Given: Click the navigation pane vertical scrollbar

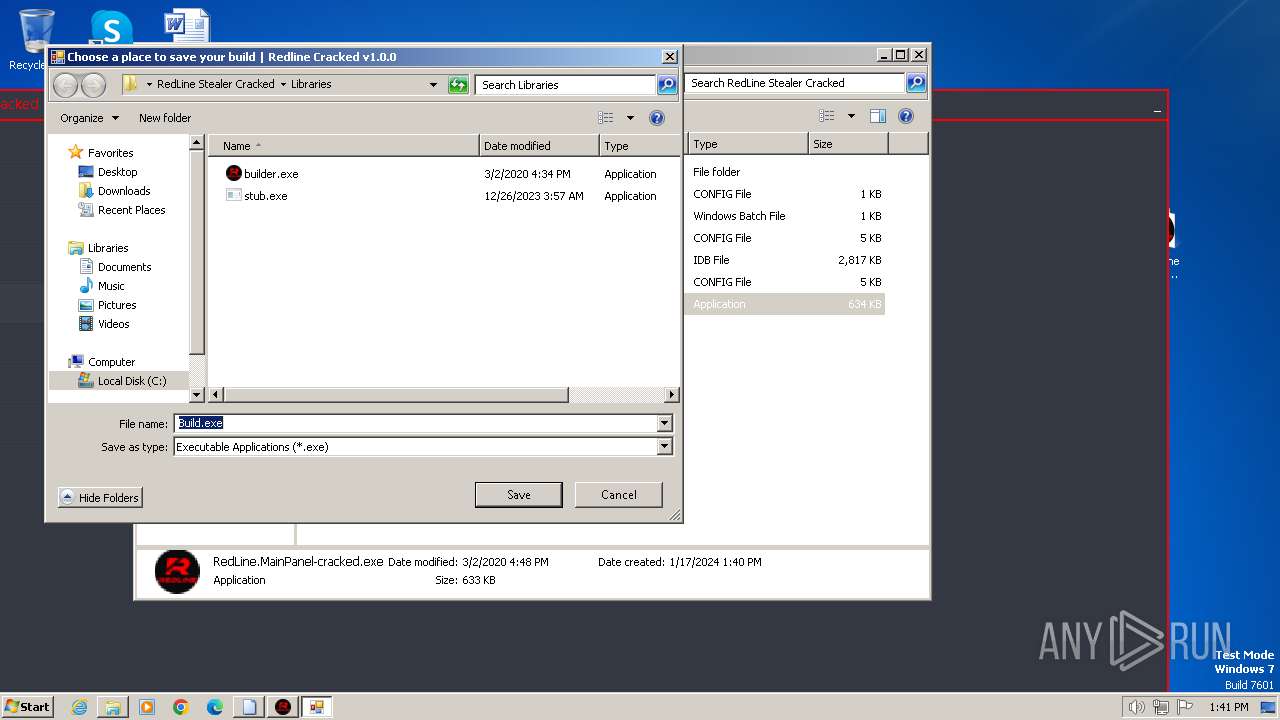Looking at the screenshot, I should point(197,253).
